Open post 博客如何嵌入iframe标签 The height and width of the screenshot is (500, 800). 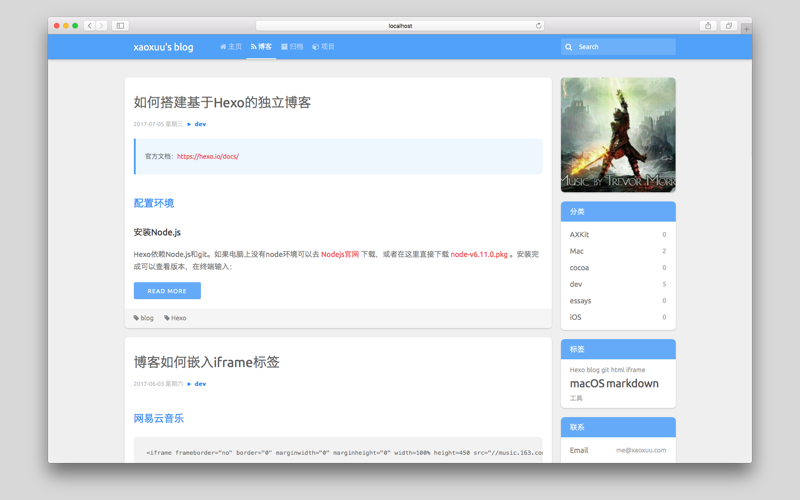click(207, 362)
